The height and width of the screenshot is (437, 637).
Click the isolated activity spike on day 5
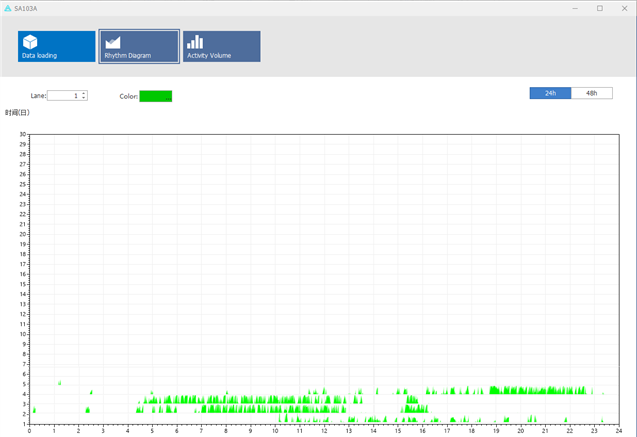pyautogui.click(x=60, y=382)
